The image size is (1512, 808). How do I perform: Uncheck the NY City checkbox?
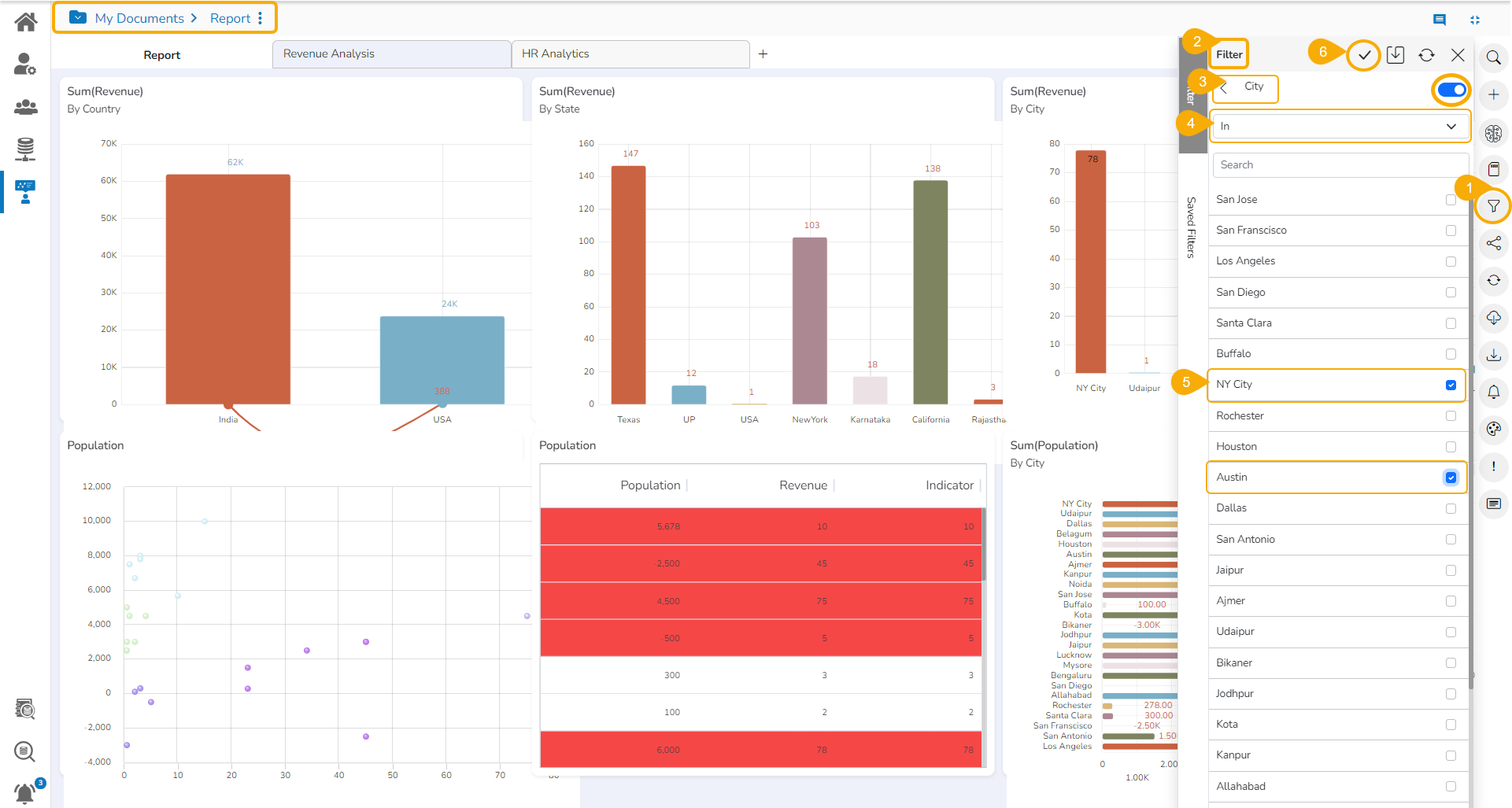[1451, 385]
